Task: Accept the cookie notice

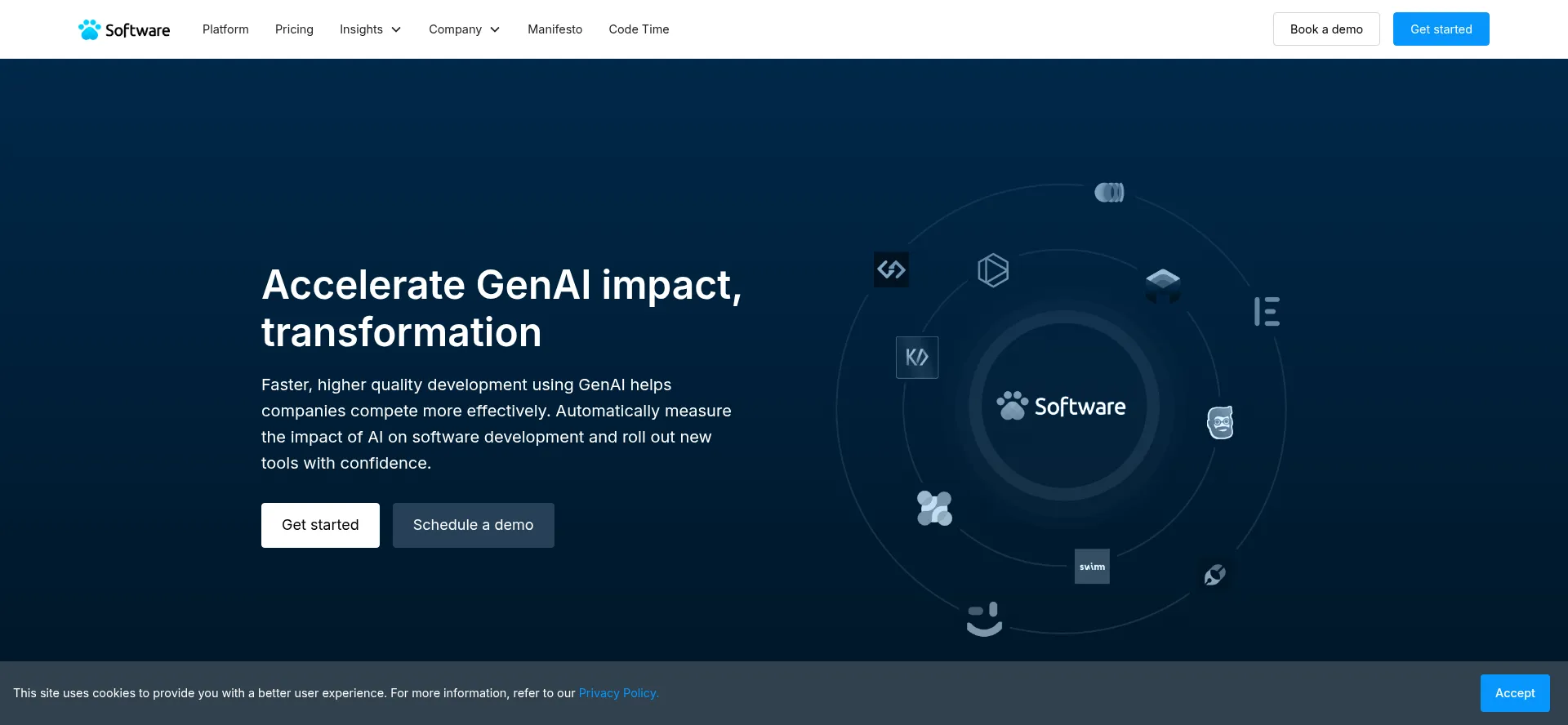Action: click(x=1514, y=693)
